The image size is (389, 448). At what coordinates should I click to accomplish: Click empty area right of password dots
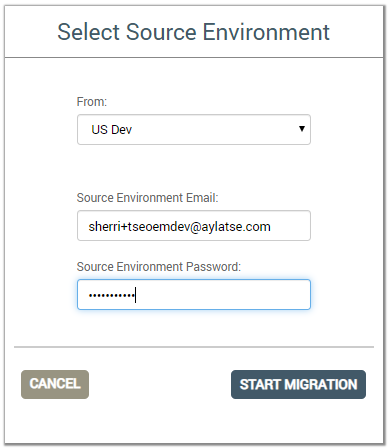(x=223, y=295)
